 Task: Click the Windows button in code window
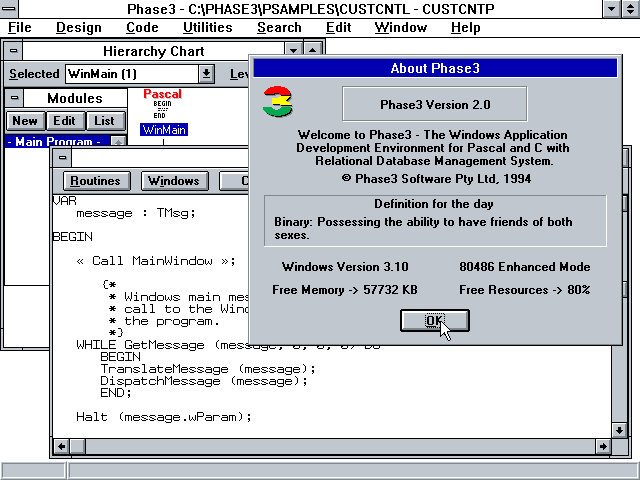tap(174, 181)
